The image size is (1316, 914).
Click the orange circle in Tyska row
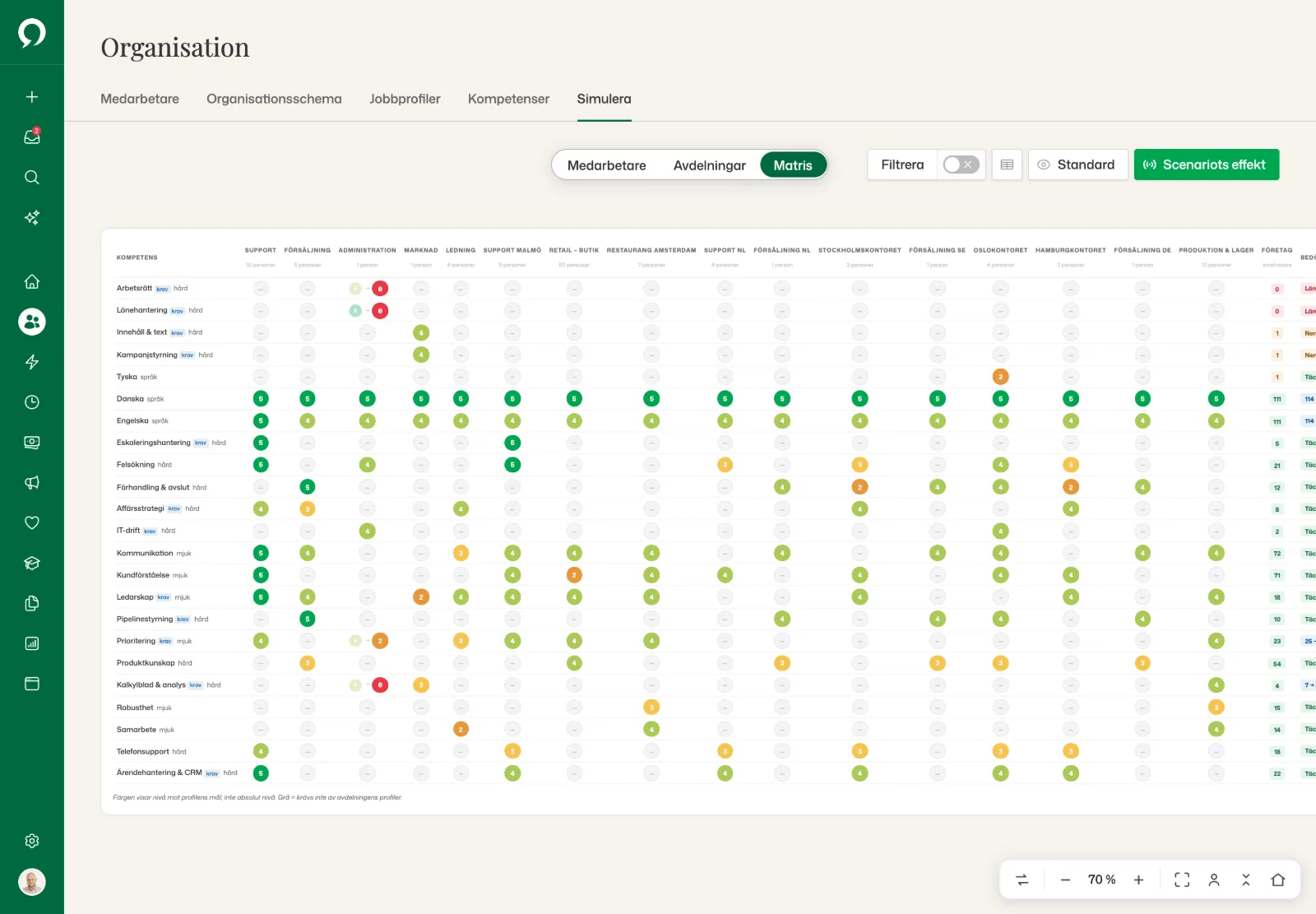[x=1000, y=377]
